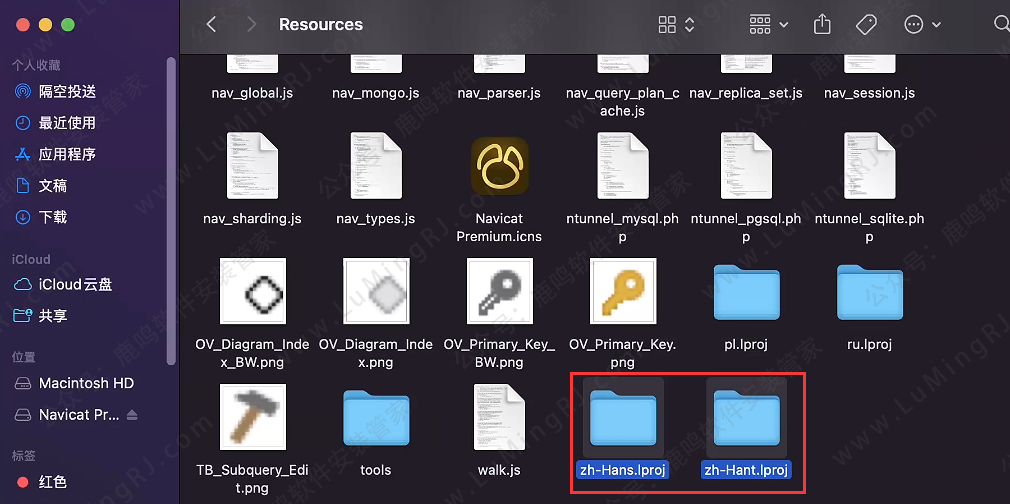Click the OV_Diagram_Index_BW.png diamond icon
This screenshot has height=504, width=1010.
(x=252, y=291)
